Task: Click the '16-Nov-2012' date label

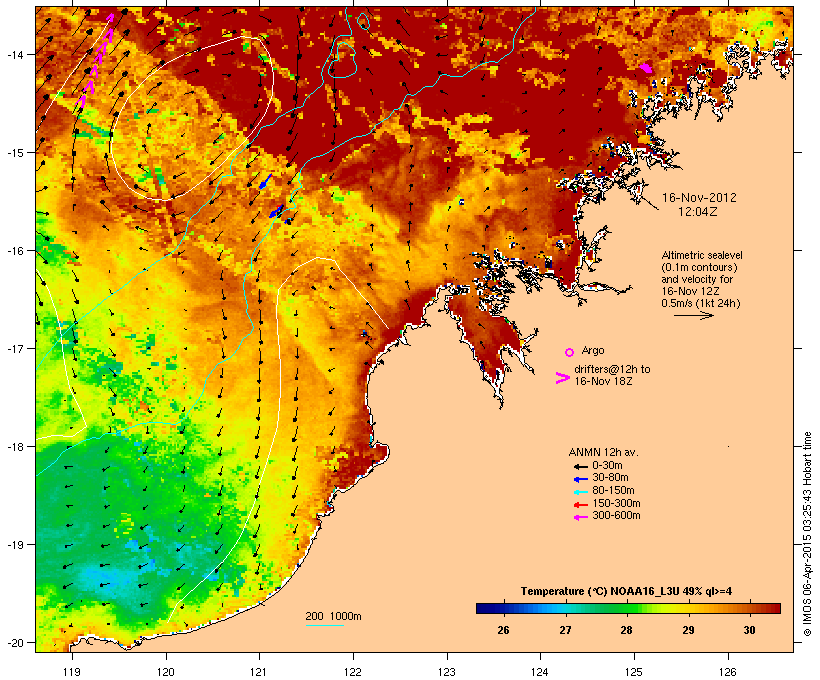Action: click(x=699, y=198)
